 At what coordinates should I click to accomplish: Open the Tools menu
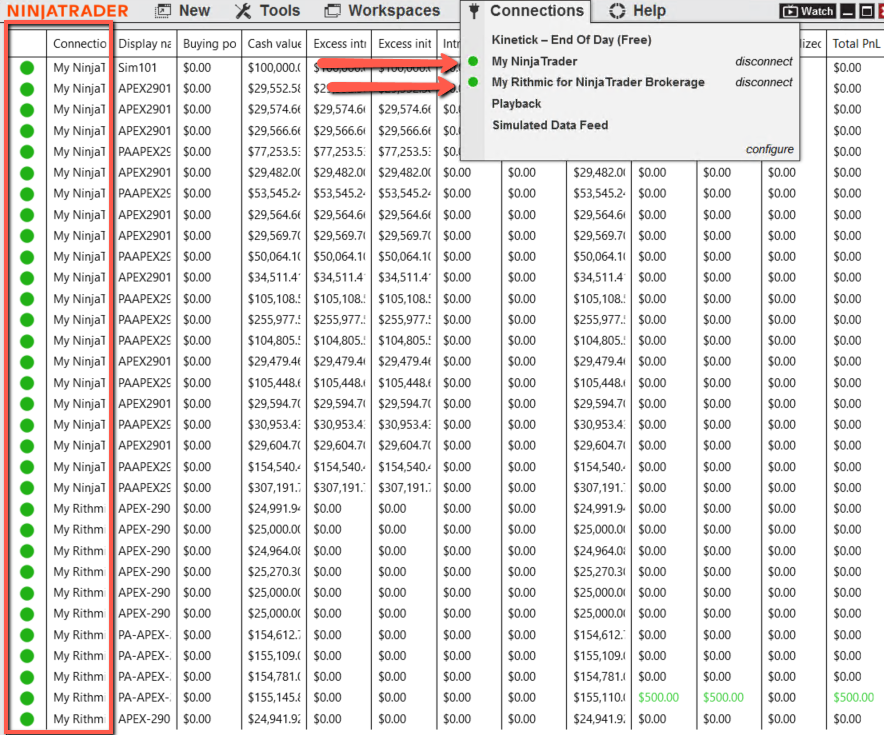tap(267, 11)
